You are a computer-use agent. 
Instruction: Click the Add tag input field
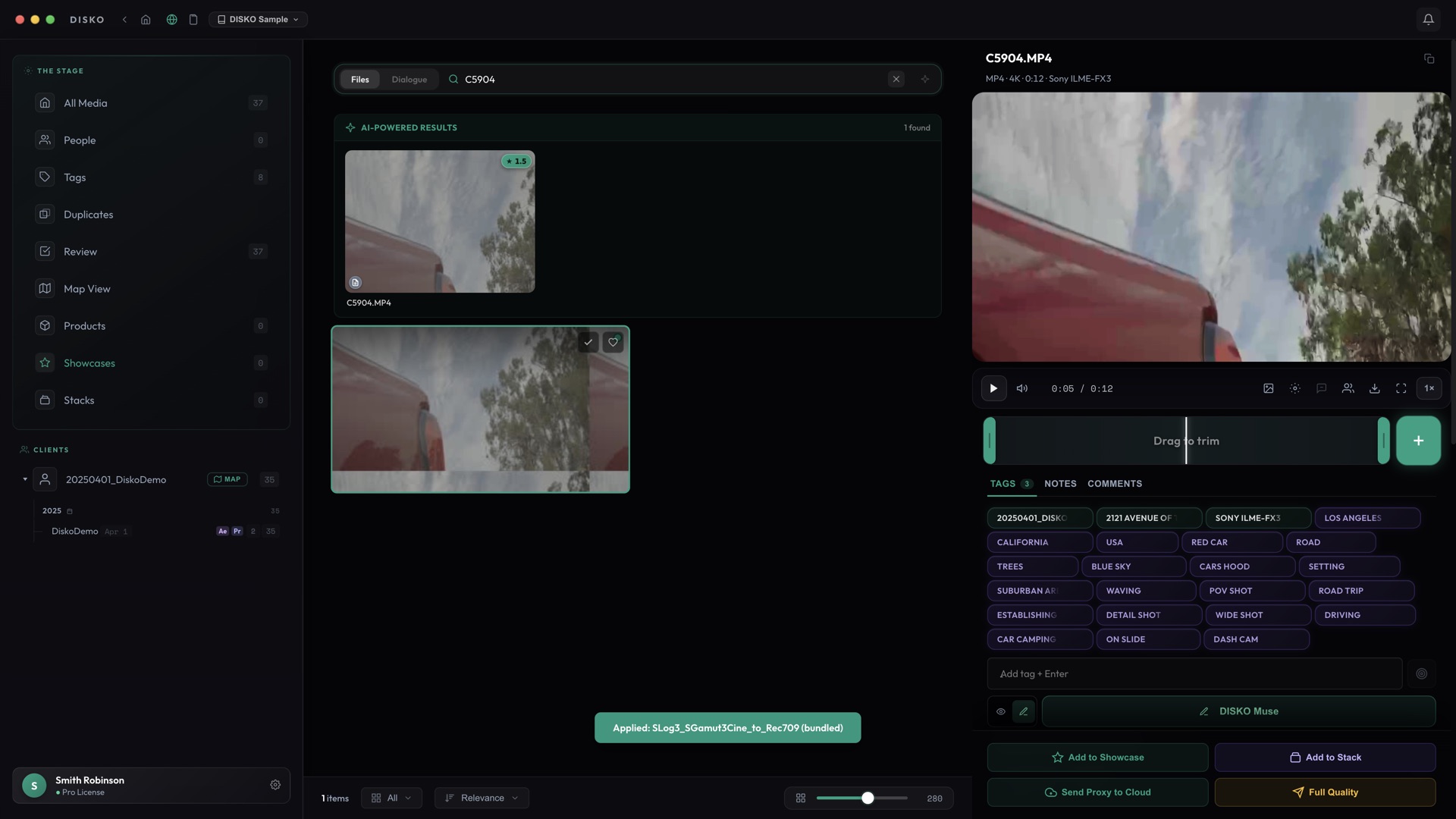point(1194,673)
